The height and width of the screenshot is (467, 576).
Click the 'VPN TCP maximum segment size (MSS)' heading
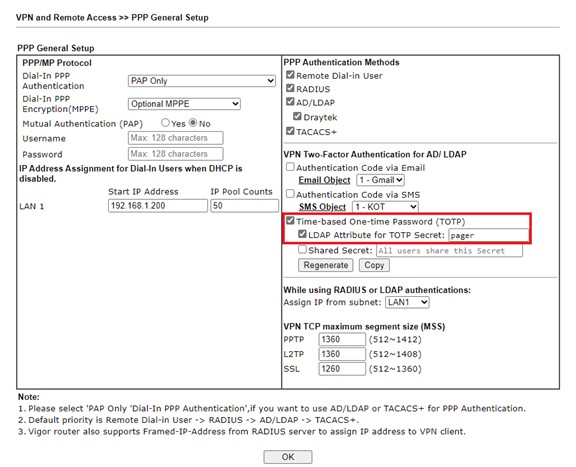(x=364, y=326)
